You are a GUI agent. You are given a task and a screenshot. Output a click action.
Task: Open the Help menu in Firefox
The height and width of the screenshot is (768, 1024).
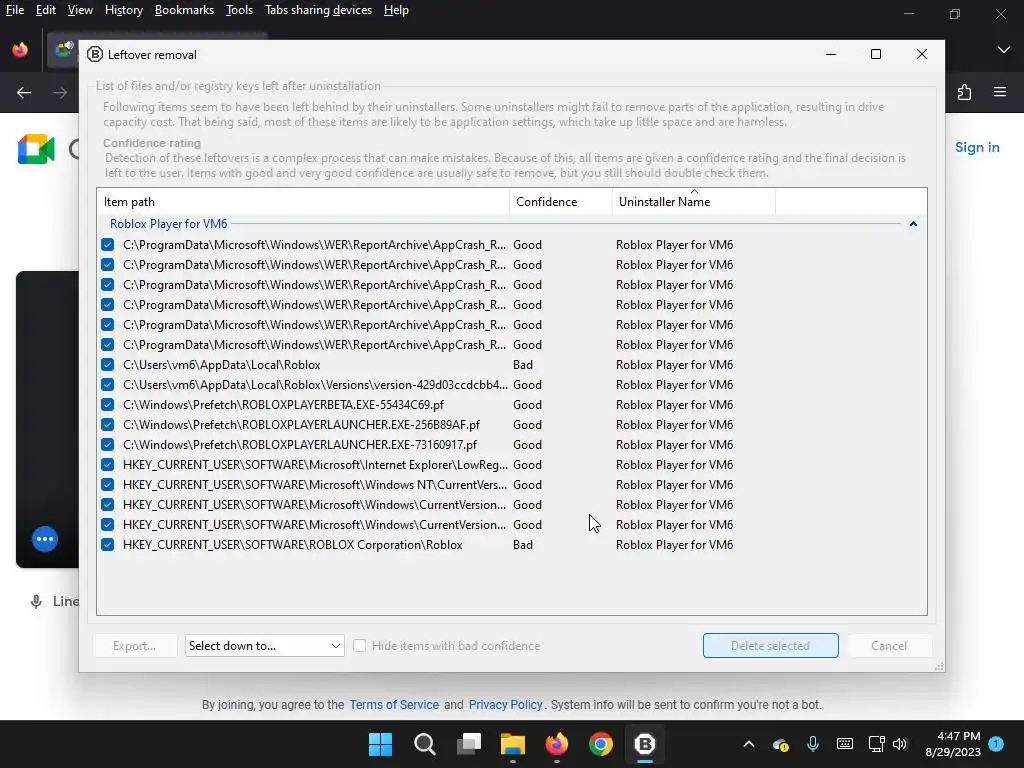396,10
